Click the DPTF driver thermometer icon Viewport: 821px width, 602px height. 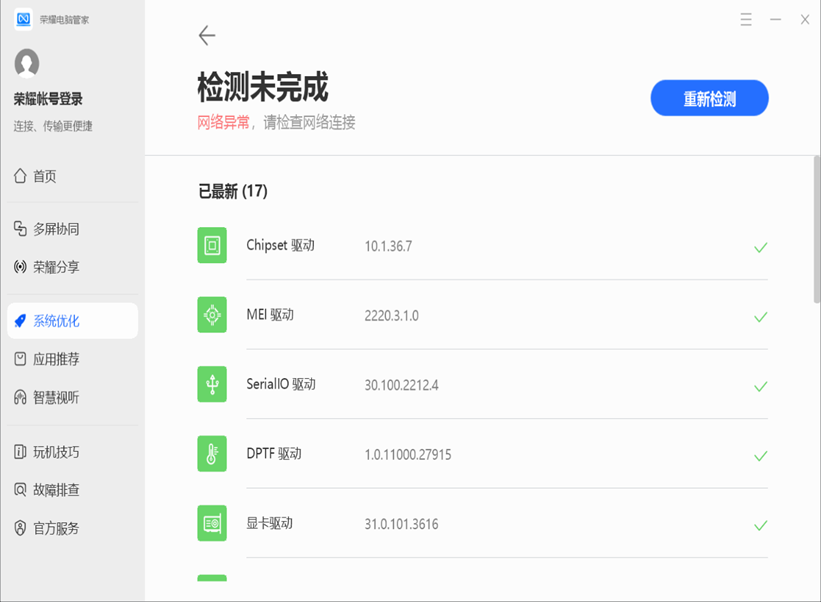click(212, 454)
